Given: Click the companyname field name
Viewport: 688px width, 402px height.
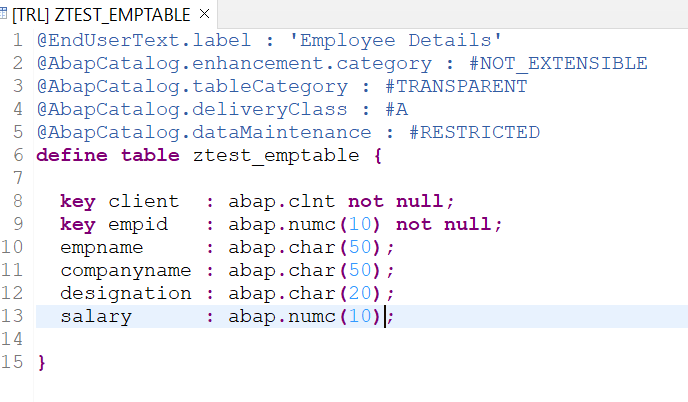Looking at the screenshot, I should click(126, 270).
